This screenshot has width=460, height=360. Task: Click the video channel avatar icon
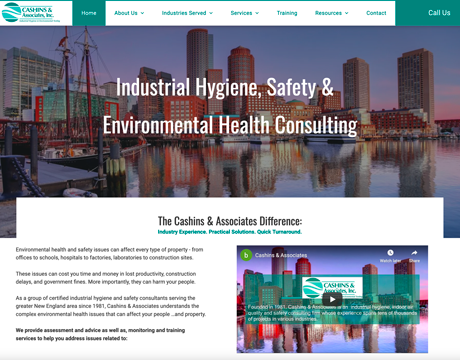(x=246, y=255)
